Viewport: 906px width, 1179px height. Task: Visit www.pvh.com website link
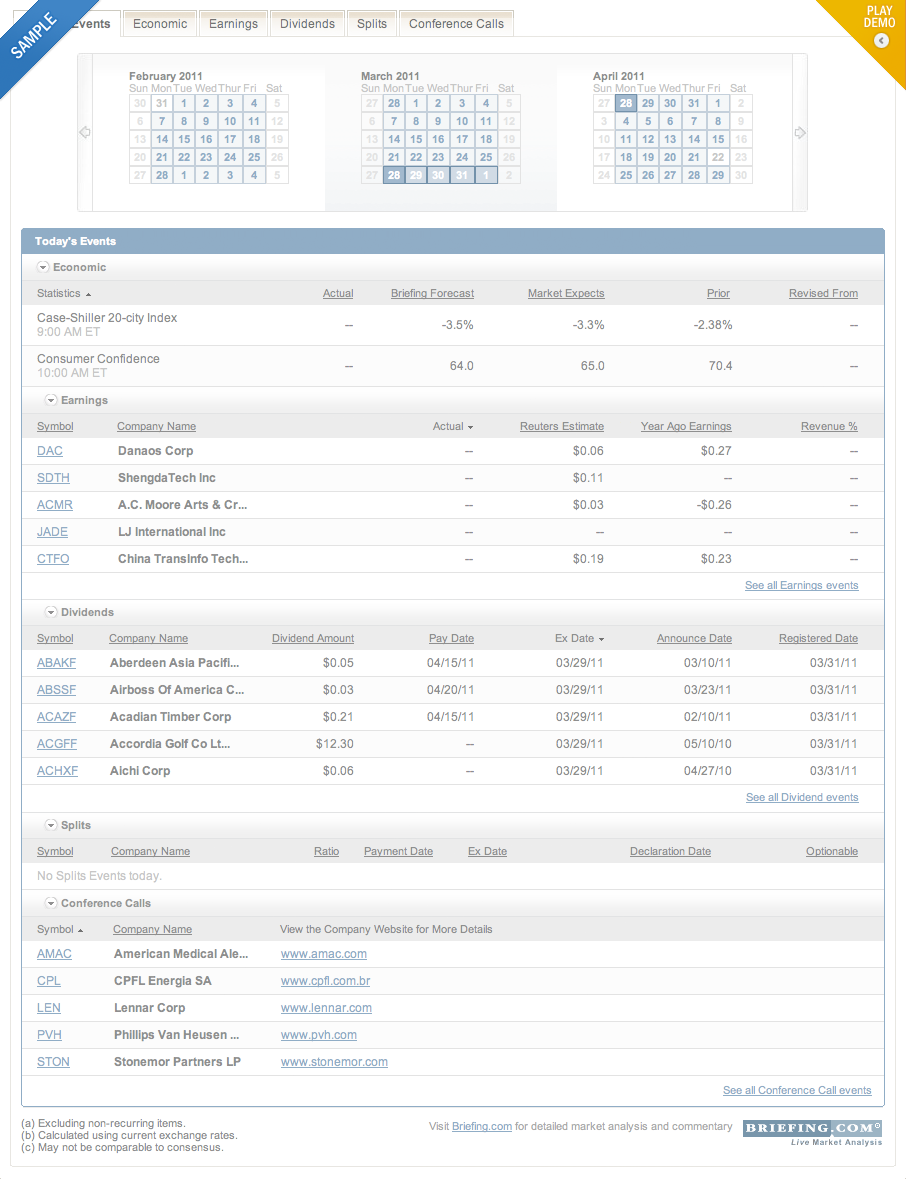coord(319,1035)
